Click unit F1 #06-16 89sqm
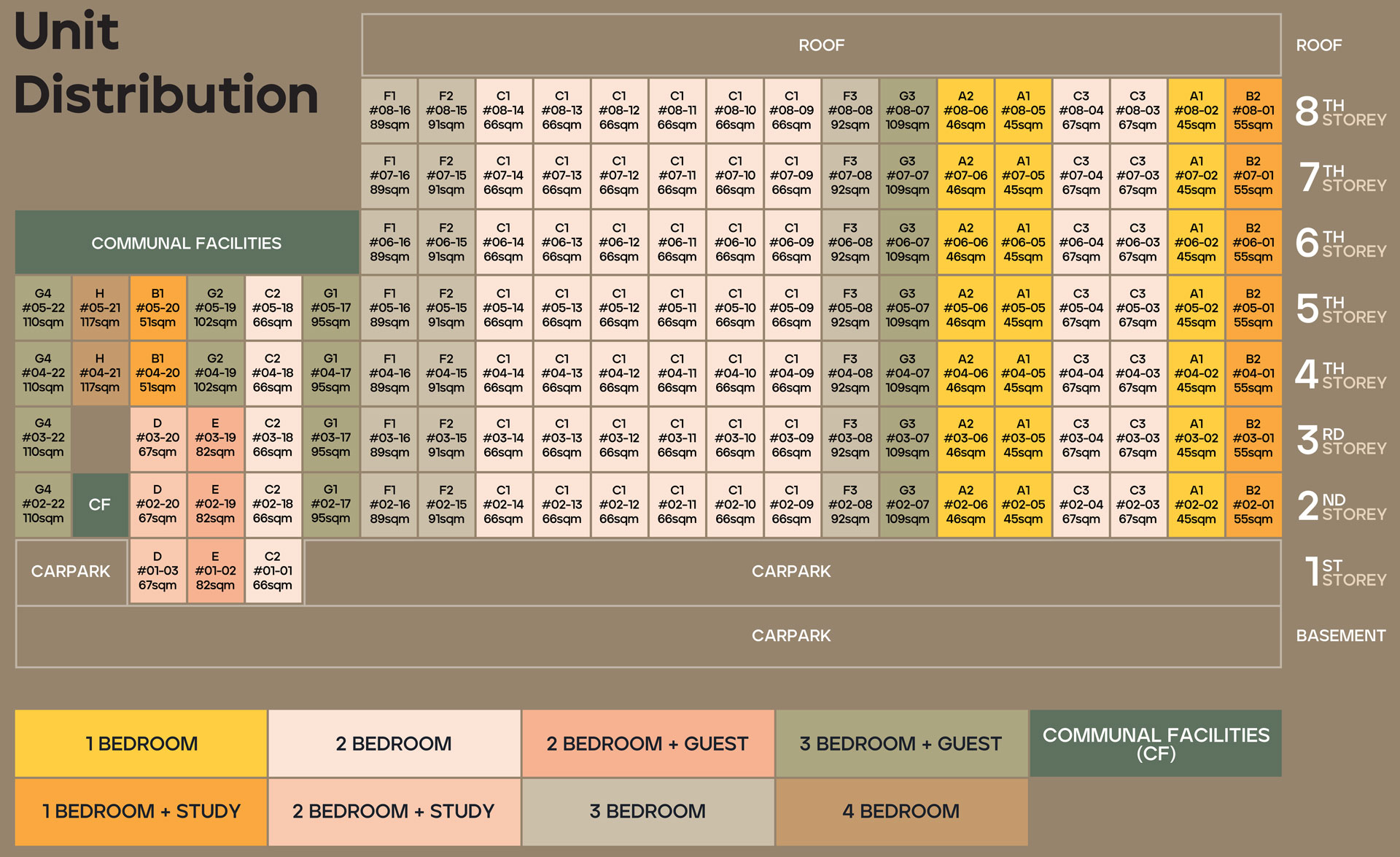 [389, 242]
